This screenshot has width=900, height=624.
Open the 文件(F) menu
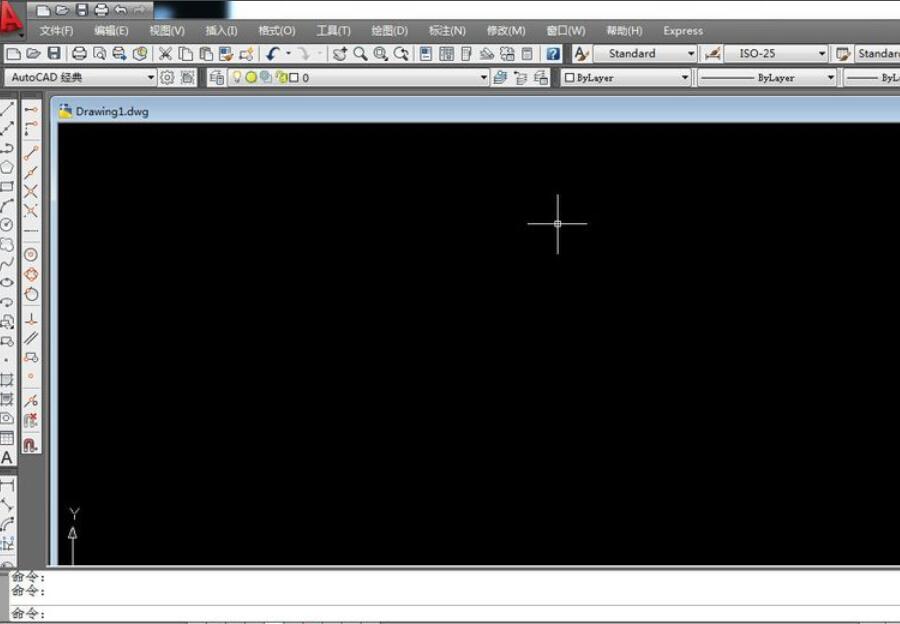[56, 31]
